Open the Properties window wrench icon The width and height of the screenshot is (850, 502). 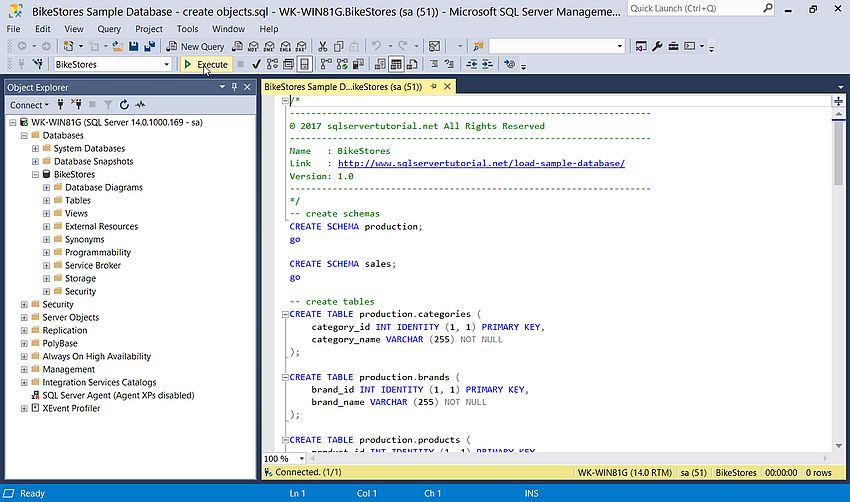click(x=657, y=47)
